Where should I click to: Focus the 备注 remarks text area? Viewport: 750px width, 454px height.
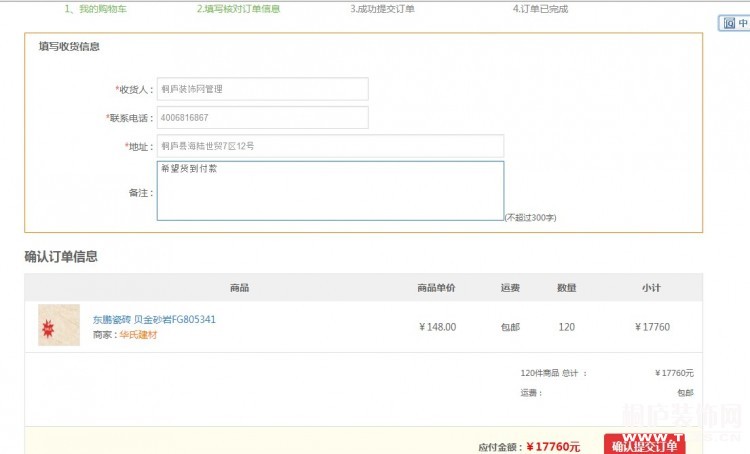[330, 190]
